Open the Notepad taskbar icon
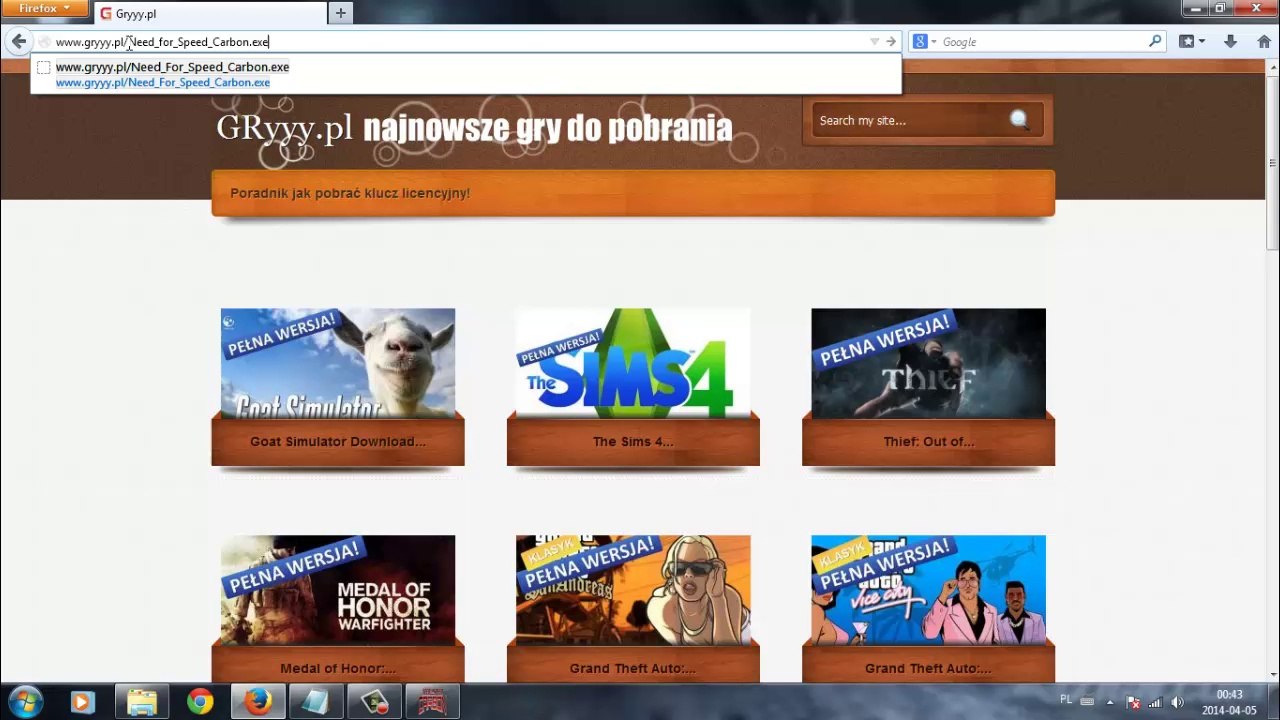The height and width of the screenshot is (720, 1280). click(316, 702)
